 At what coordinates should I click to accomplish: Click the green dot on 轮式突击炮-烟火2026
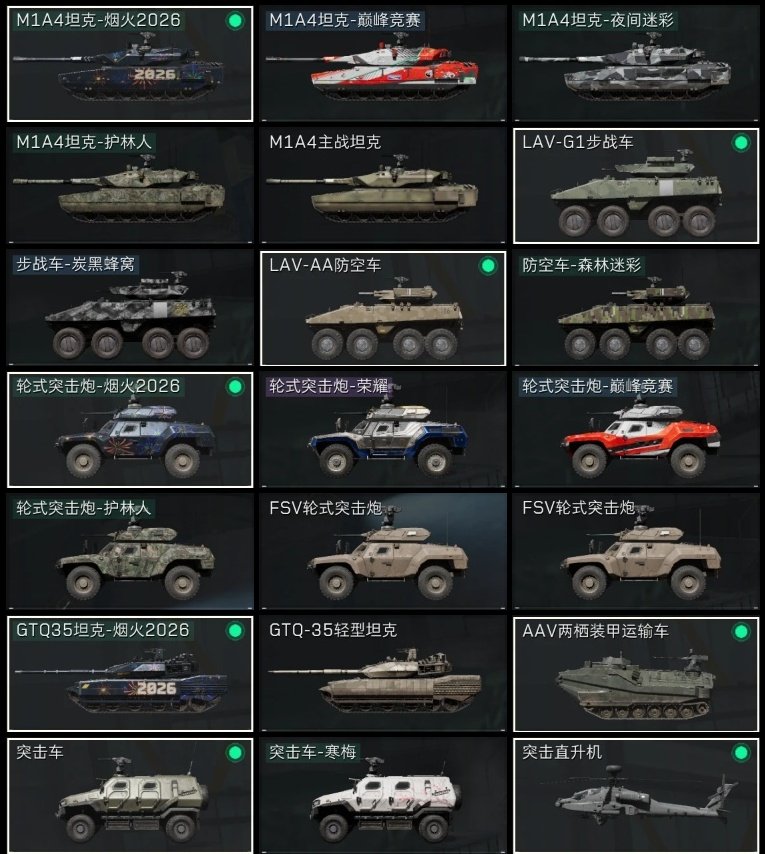235,387
